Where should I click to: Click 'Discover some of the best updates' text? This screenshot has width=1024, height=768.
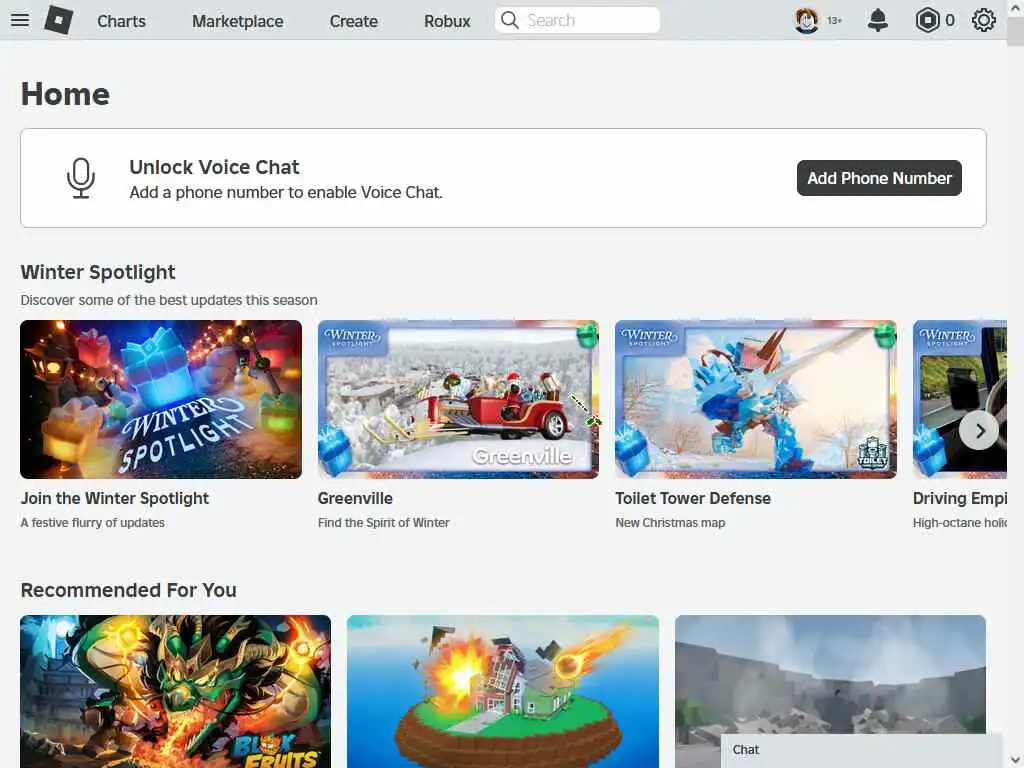[169, 300]
